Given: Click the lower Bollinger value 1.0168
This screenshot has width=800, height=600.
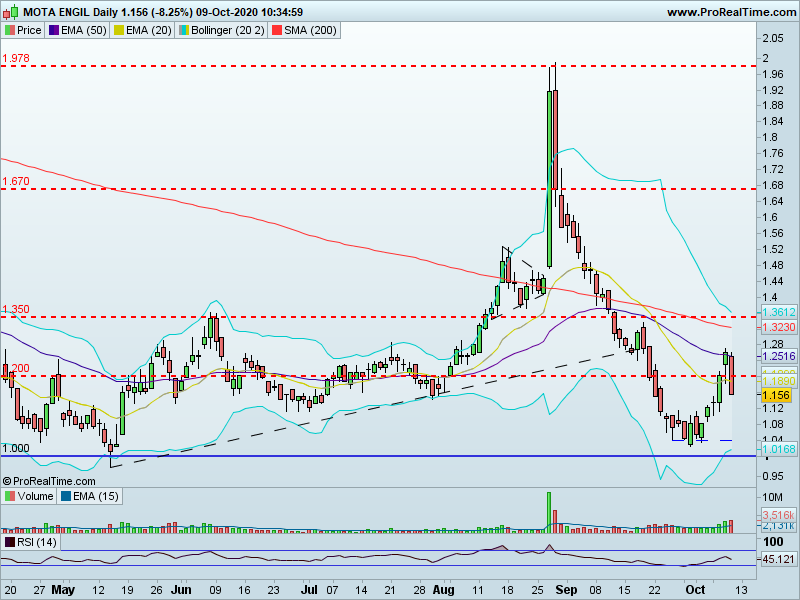Looking at the screenshot, I should tap(779, 449).
